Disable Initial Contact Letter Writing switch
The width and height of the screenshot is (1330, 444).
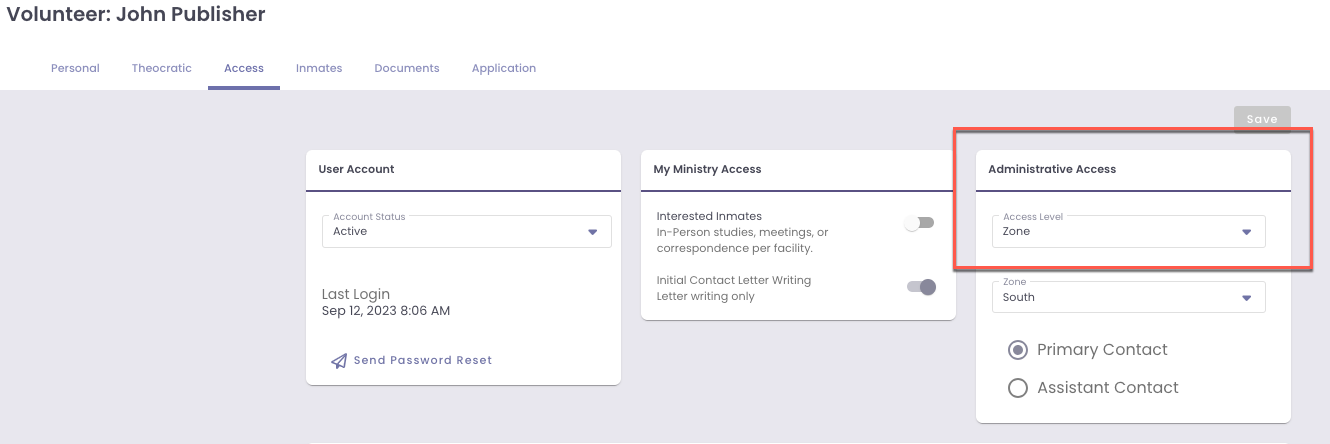[x=921, y=287]
